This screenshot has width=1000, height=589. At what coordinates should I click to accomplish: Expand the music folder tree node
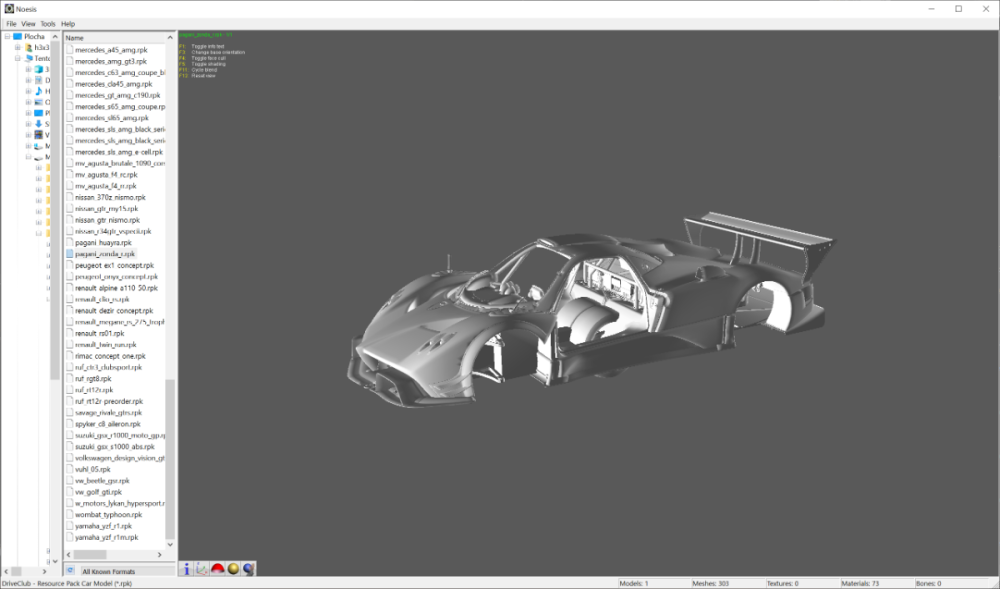pyautogui.click(x=28, y=91)
